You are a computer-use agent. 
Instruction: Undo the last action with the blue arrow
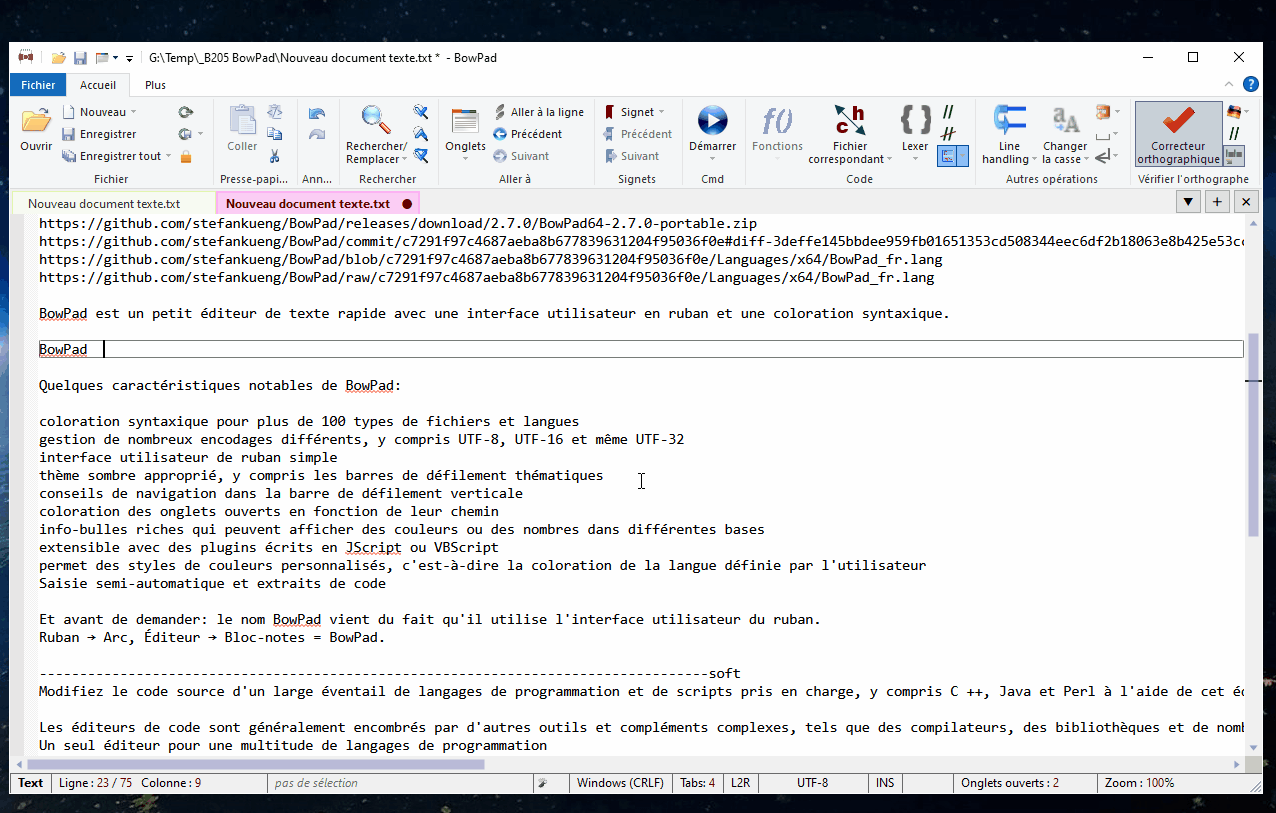(317, 113)
